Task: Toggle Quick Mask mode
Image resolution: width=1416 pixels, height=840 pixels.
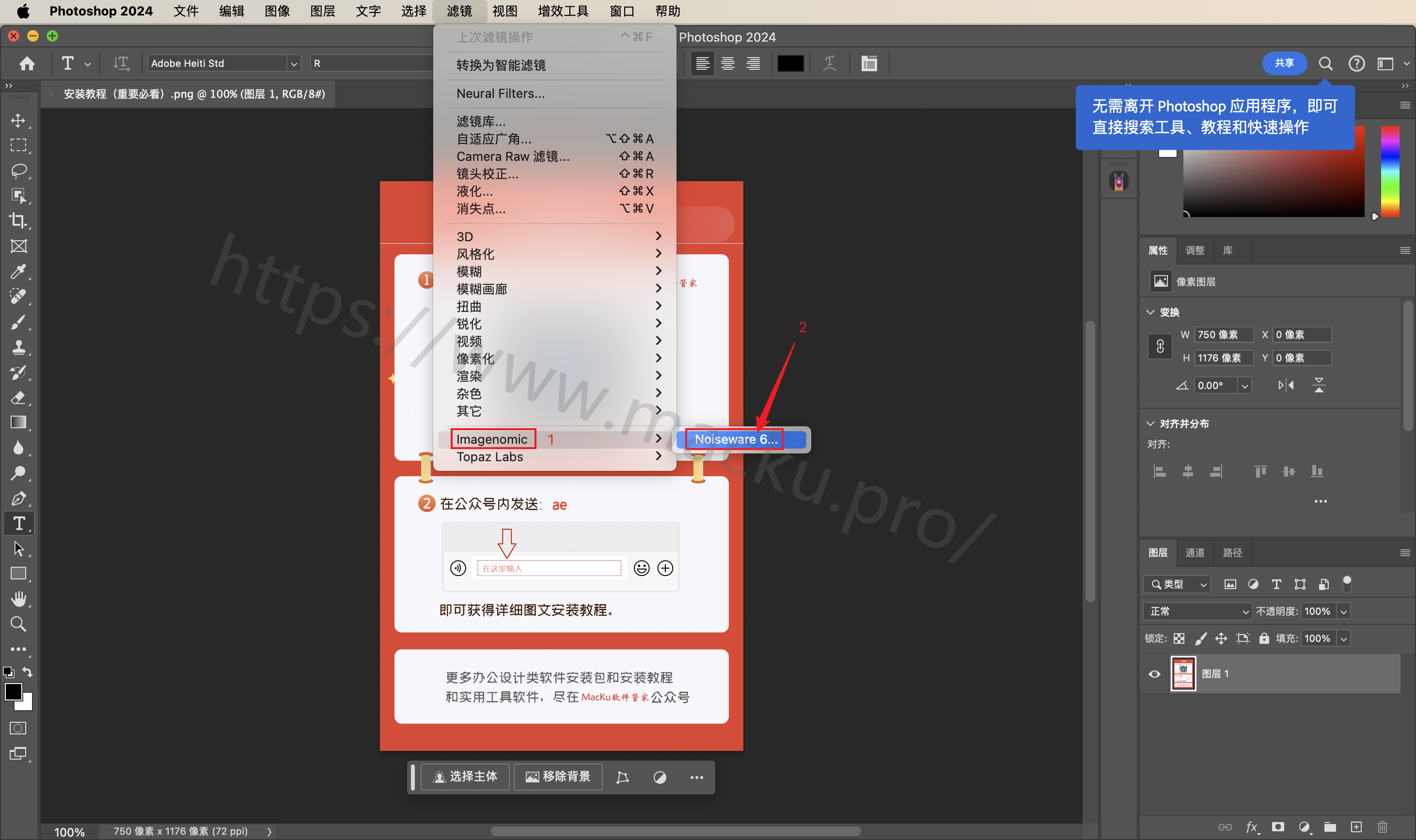Action: (18, 728)
